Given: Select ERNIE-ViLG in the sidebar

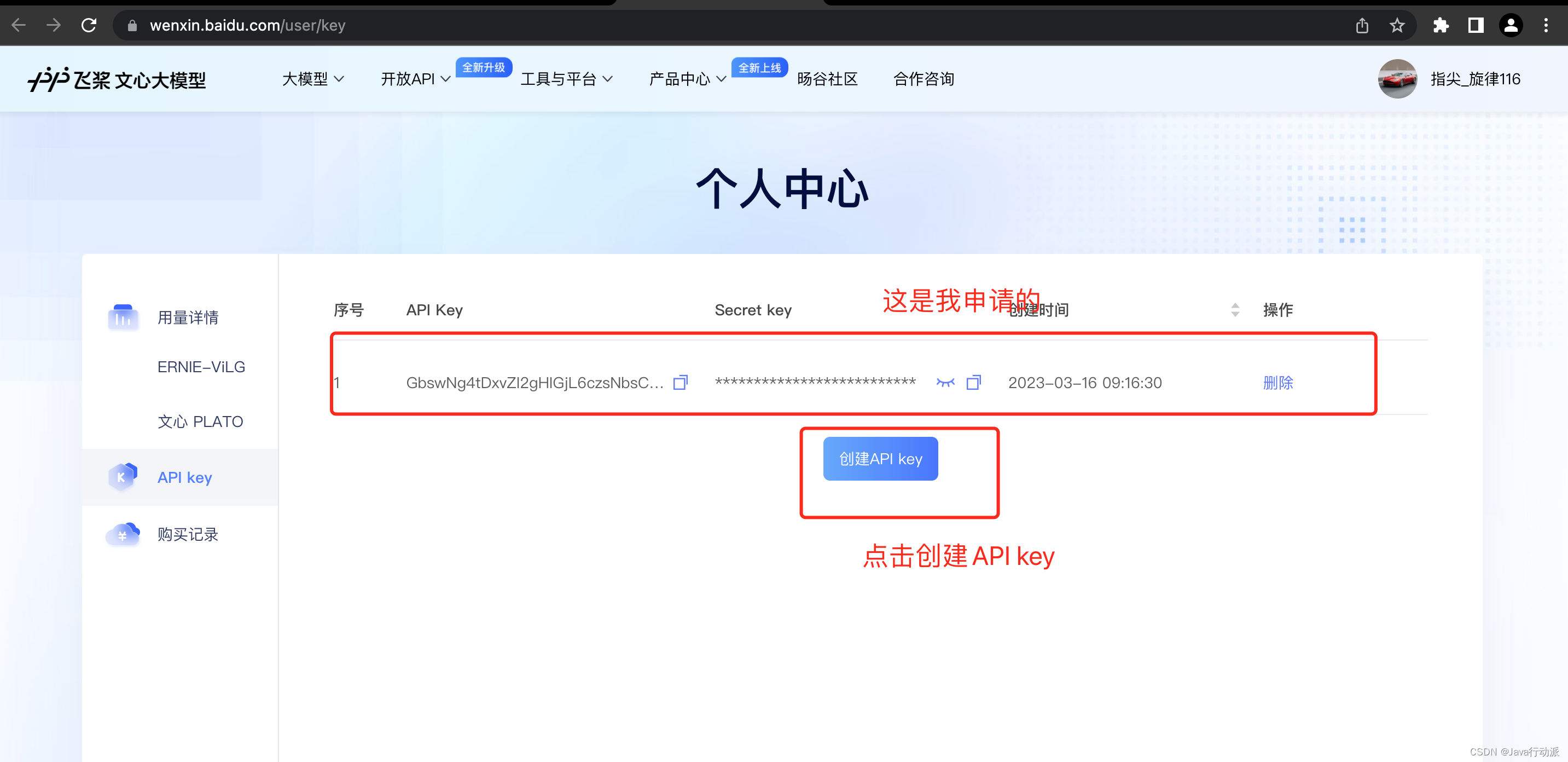Looking at the screenshot, I should tap(201, 367).
